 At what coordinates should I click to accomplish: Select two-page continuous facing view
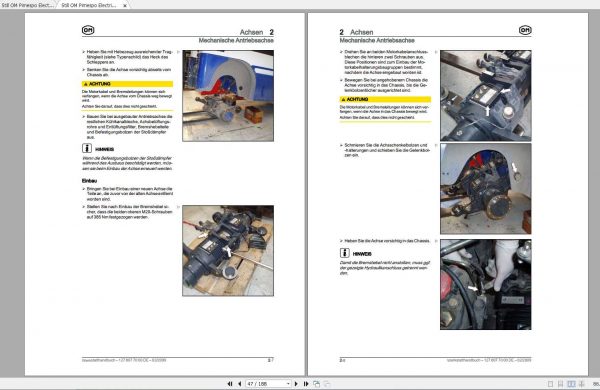[582, 383]
